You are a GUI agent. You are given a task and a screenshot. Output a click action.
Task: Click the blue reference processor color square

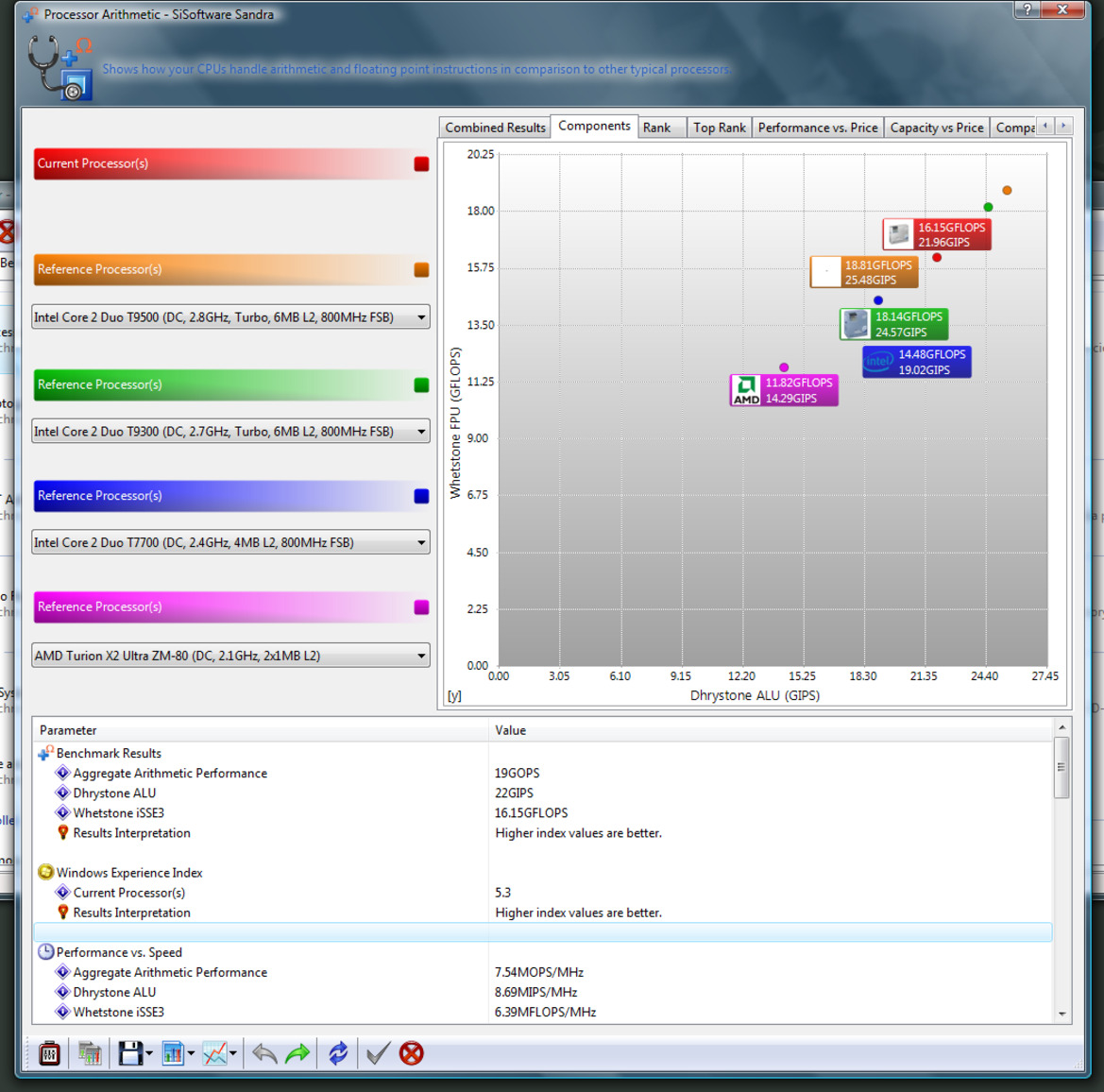[x=421, y=496]
